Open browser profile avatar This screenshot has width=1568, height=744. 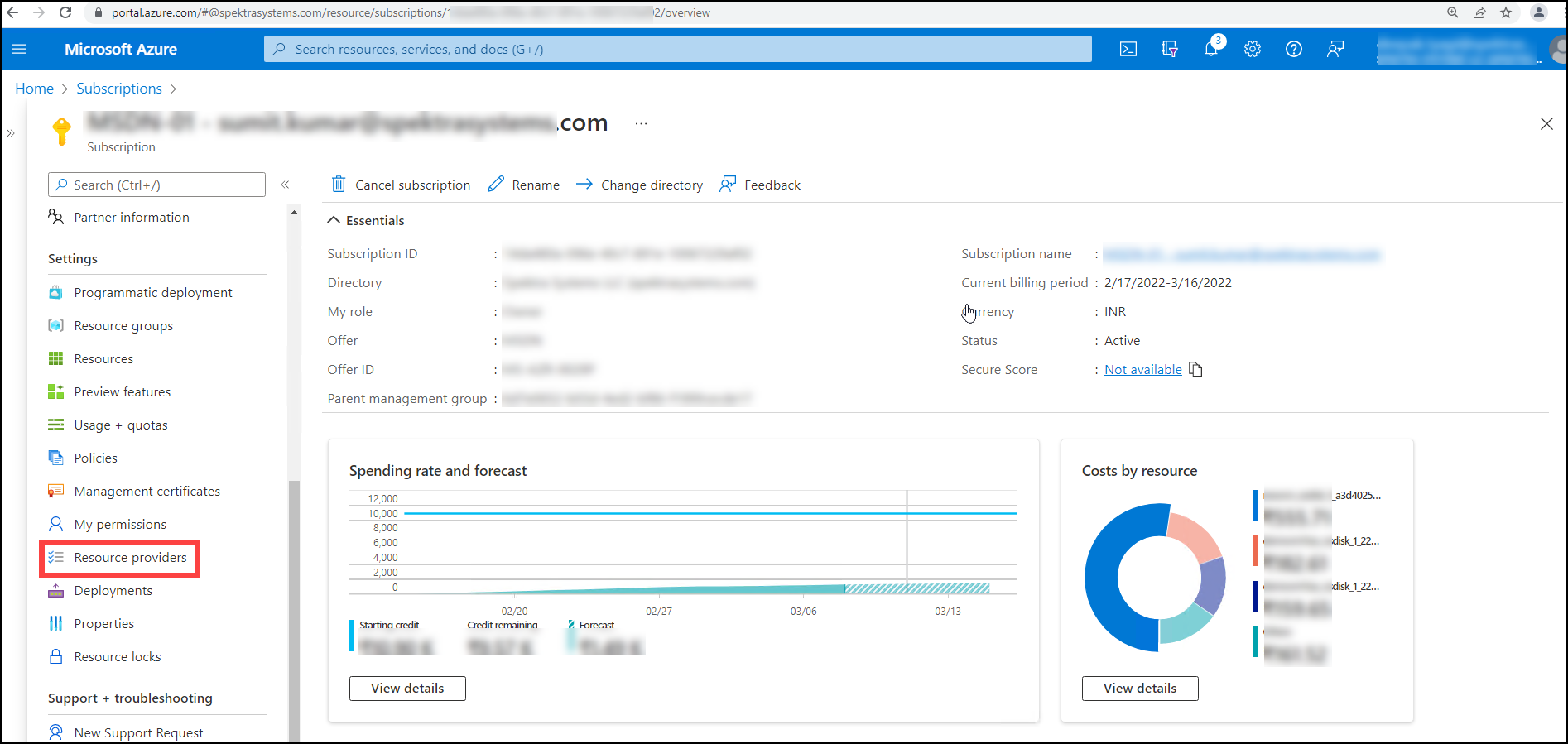click(1539, 12)
